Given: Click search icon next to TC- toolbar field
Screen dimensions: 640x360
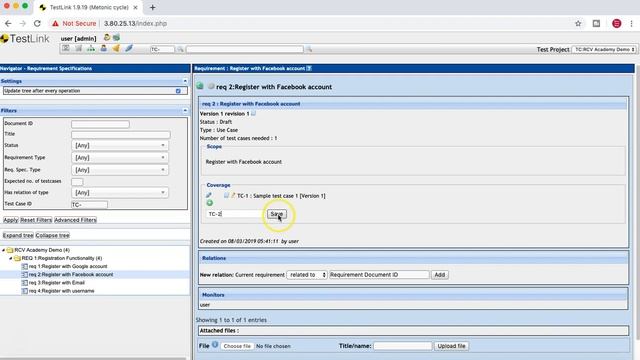Looking at the screenshot, I should pos(180,49).
